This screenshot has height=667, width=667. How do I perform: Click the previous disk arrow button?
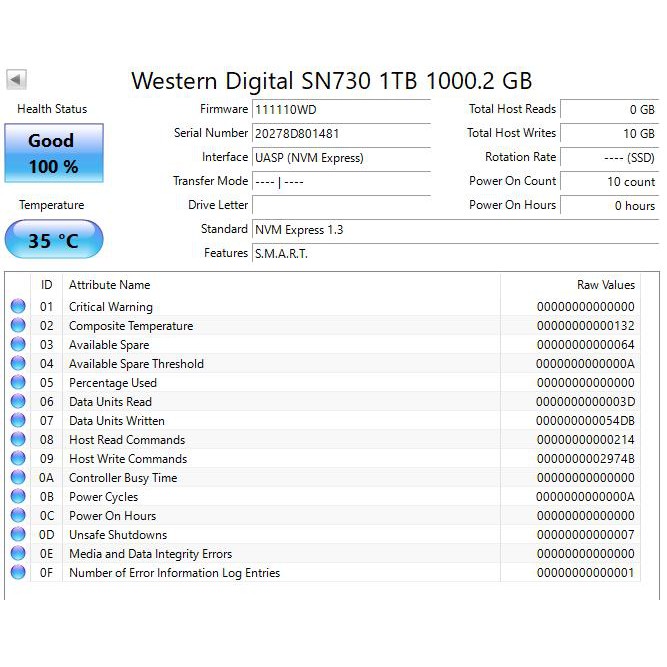pos(17,80)
